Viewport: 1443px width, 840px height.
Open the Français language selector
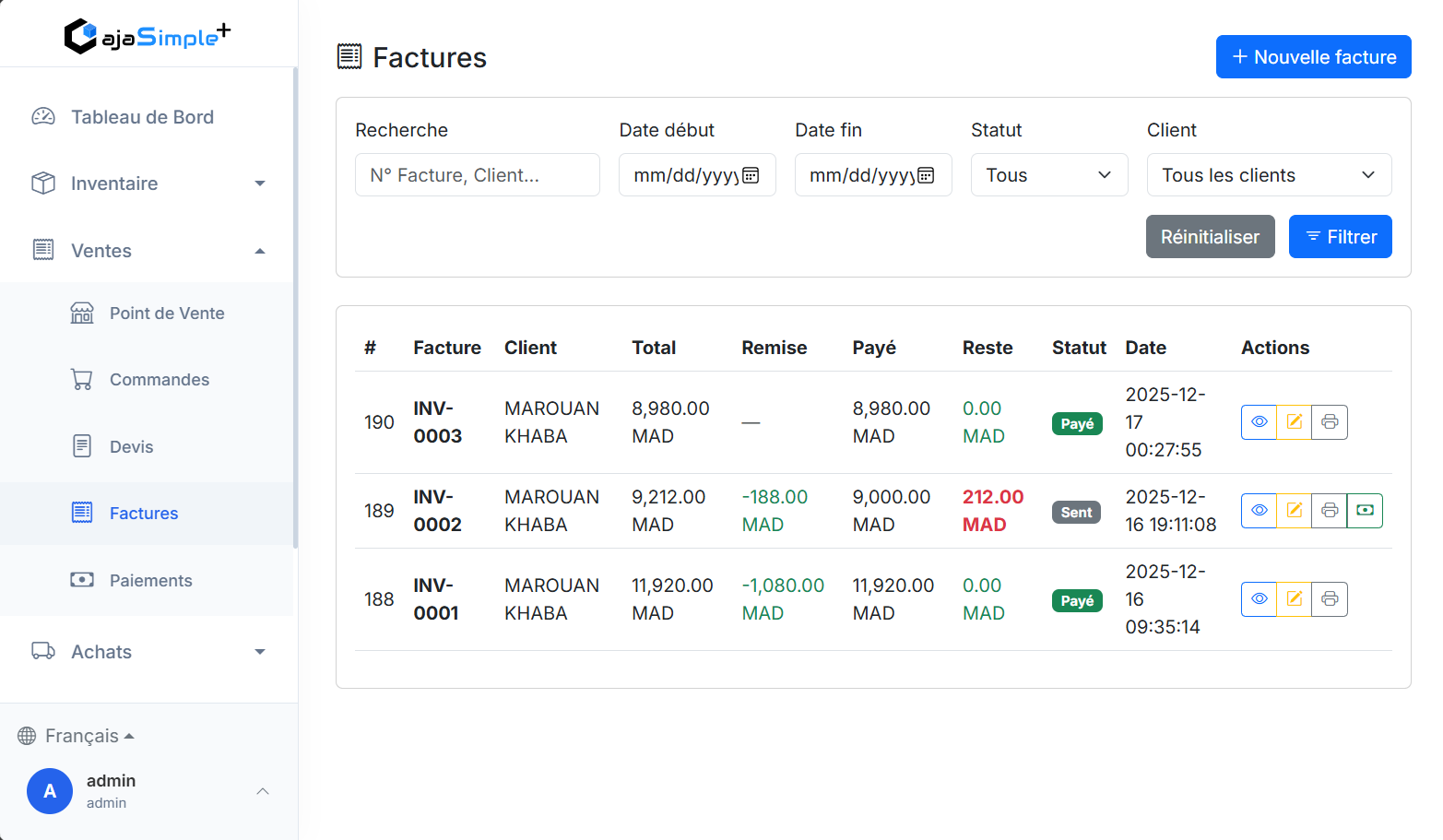point(81,736)
